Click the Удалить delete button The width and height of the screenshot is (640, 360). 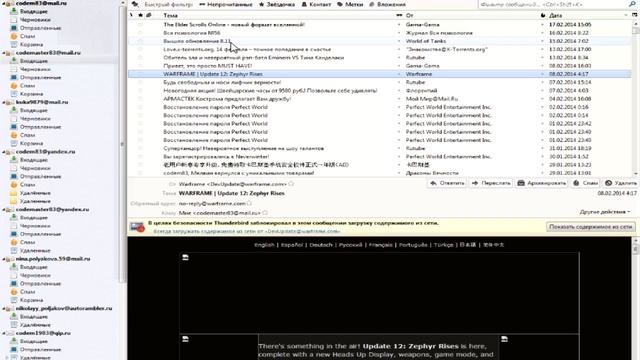(x=620, y=183)
